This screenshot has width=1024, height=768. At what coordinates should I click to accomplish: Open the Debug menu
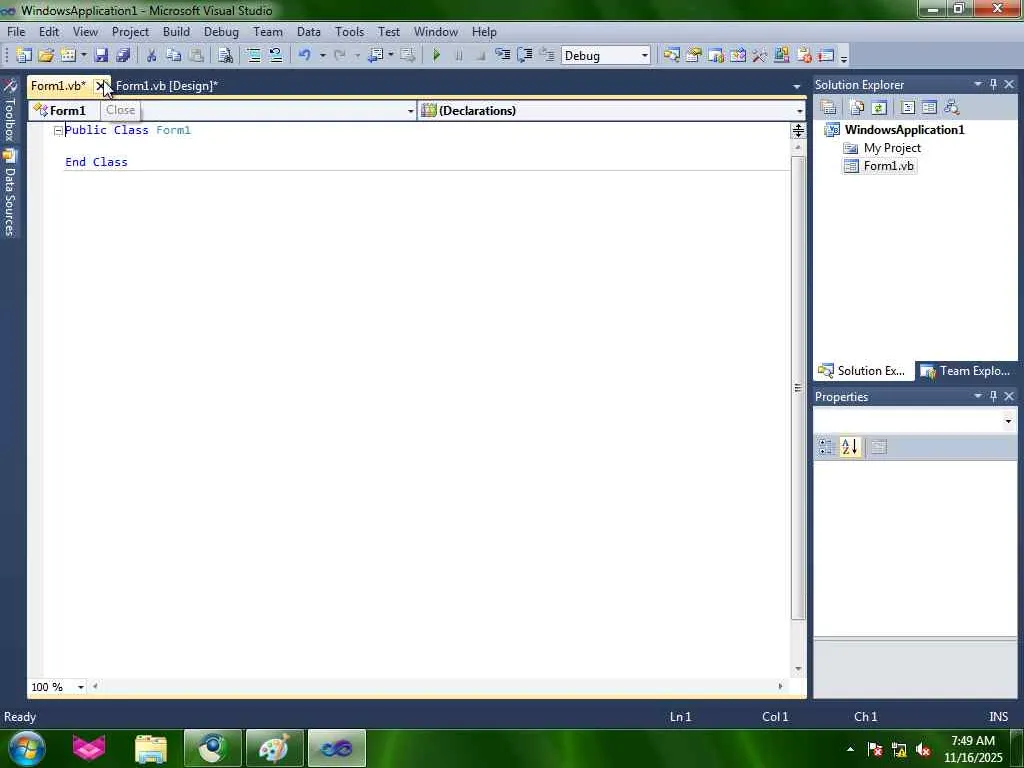tap(221, 31)
